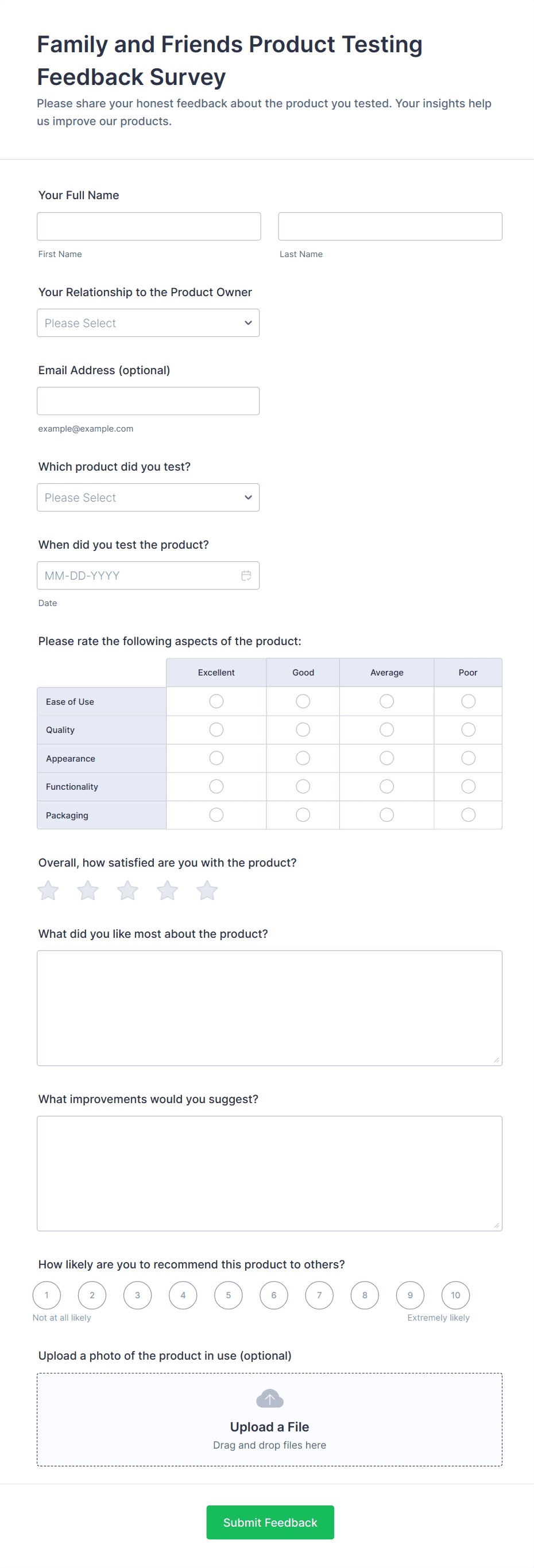
Task: Choose 10 on the recommendation scale
Action: (455, 1295)
